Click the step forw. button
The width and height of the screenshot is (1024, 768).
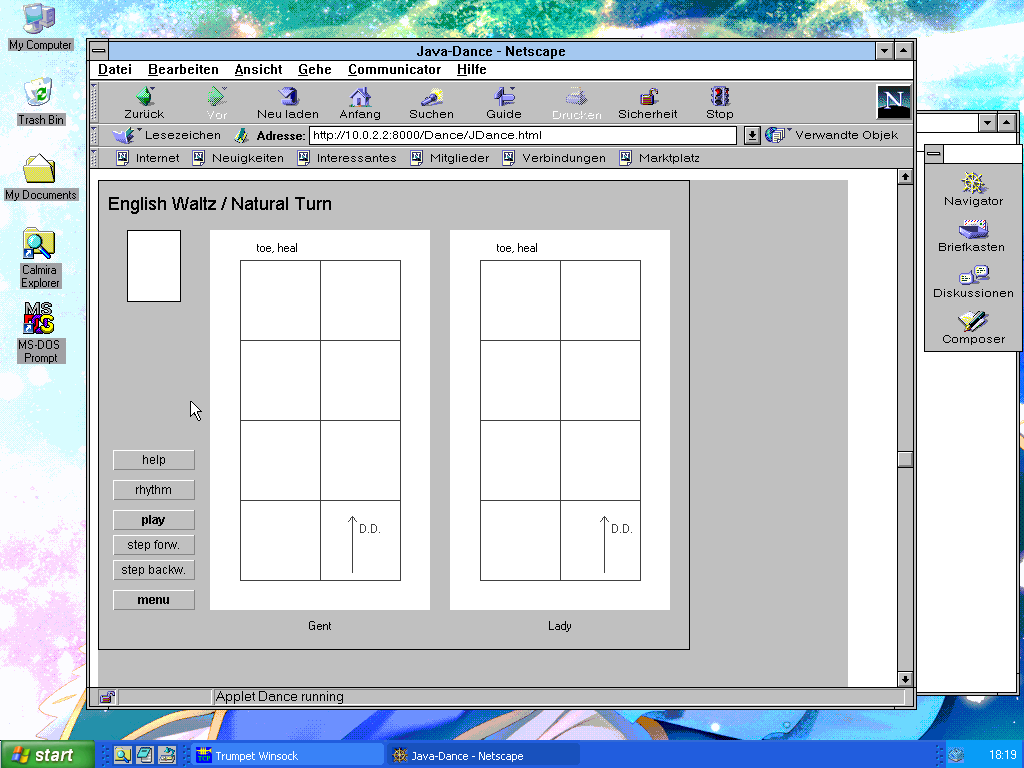pyautogui.click(x=154, y=545)
